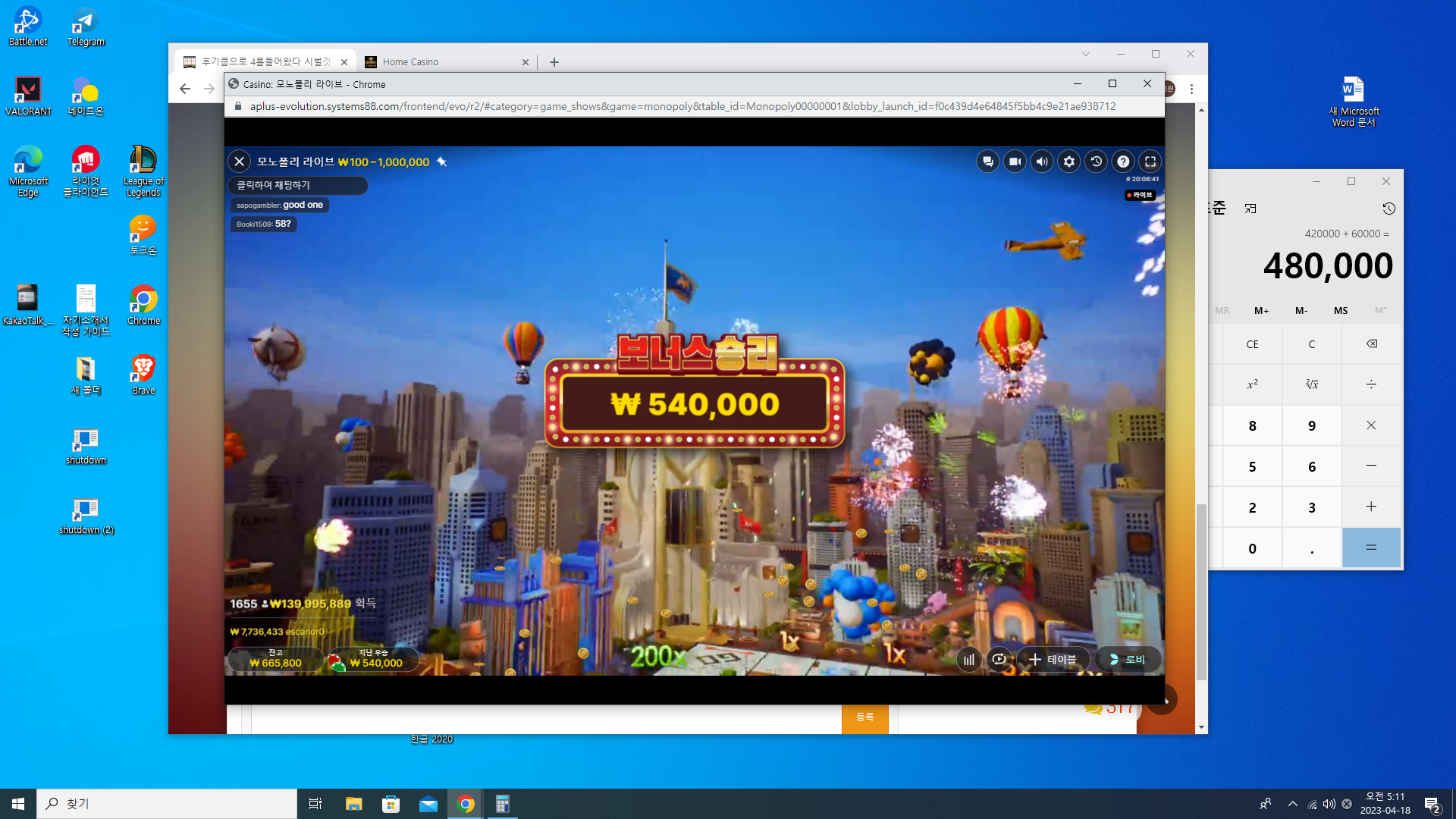This screenshot has width=1456, height=819.
Task: Open Task View from the taskbar
Action: (315, 804)
